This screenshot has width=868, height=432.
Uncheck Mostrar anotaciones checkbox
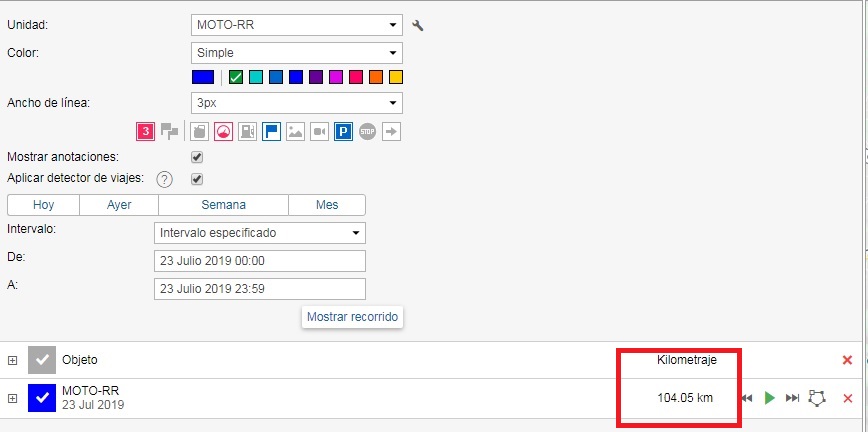point(197,157)
